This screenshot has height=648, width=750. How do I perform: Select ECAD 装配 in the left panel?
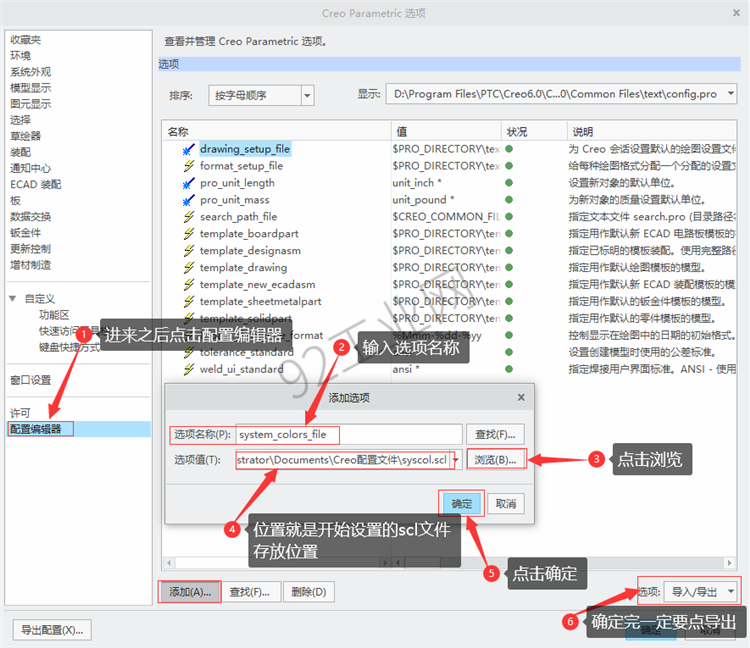36,185
